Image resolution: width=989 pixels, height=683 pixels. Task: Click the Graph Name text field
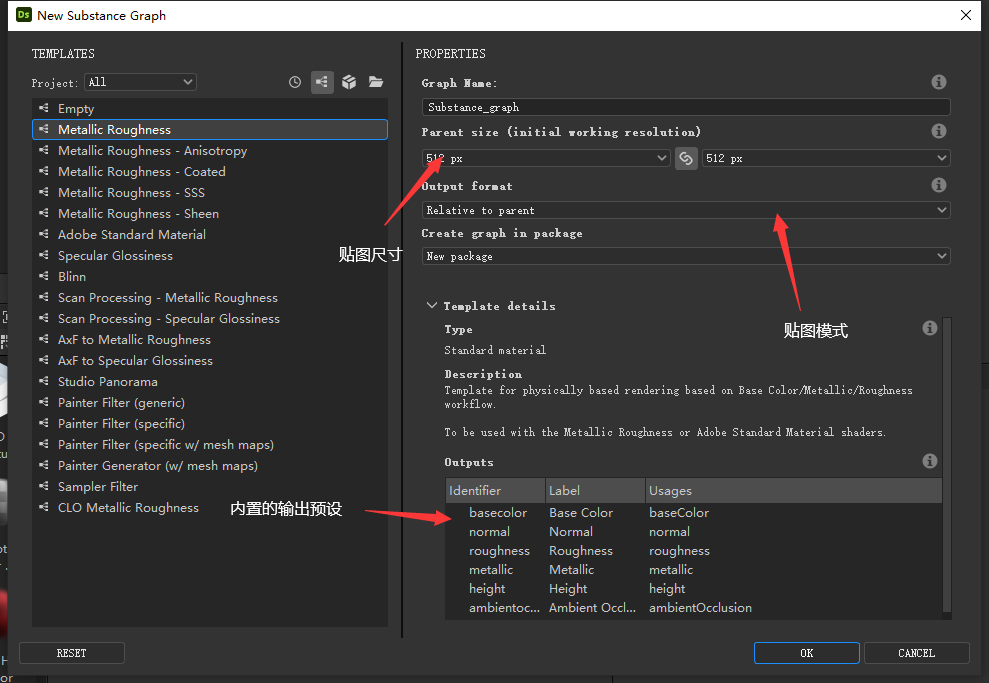[x=686, y=107]
